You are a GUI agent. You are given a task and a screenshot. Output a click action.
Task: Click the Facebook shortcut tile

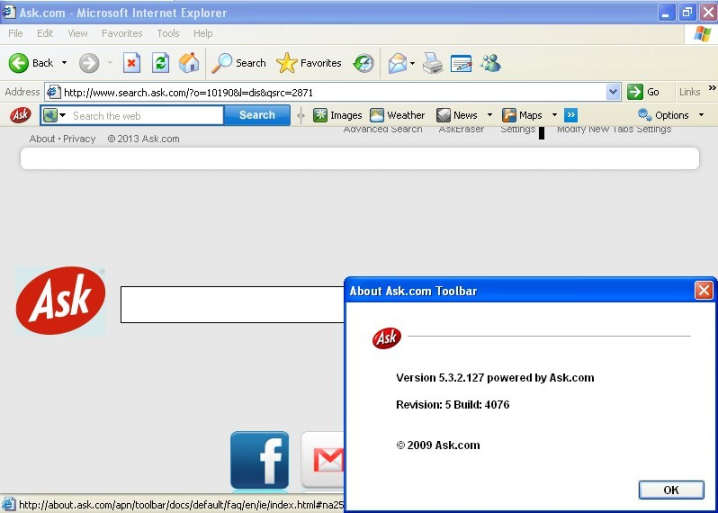click(x=260, y=460)
